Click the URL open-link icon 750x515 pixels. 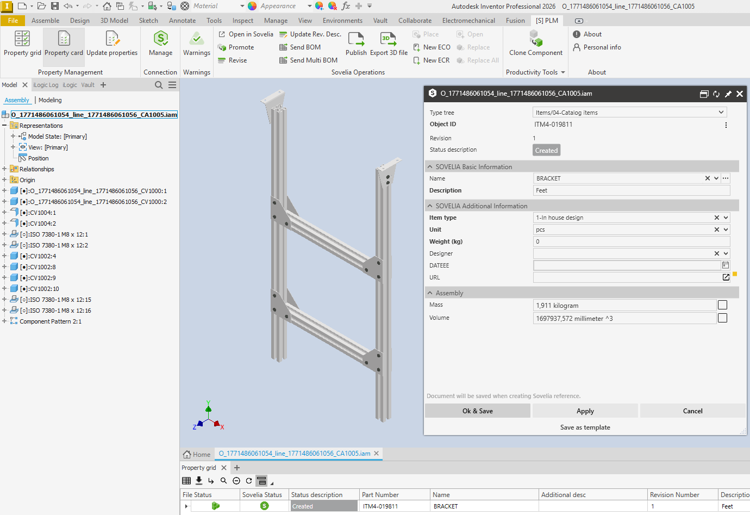pyautogui.click(x=726, y=278)
